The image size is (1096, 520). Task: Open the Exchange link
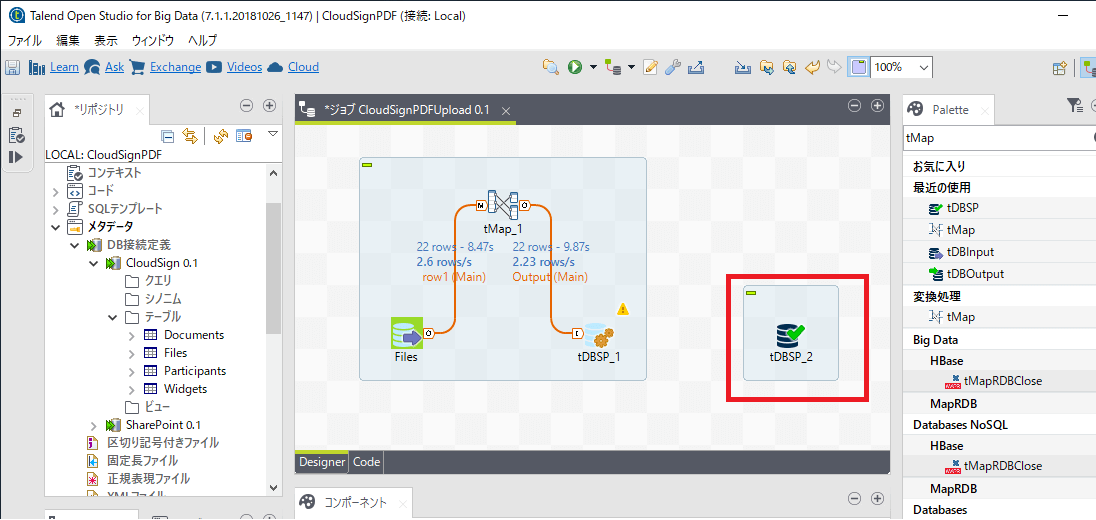175,67
